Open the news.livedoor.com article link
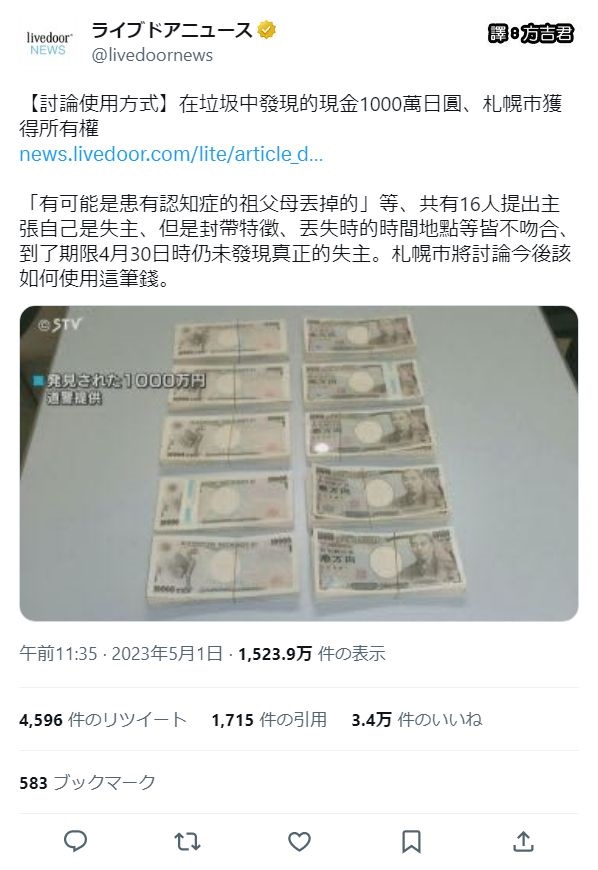 pos(171,154)
